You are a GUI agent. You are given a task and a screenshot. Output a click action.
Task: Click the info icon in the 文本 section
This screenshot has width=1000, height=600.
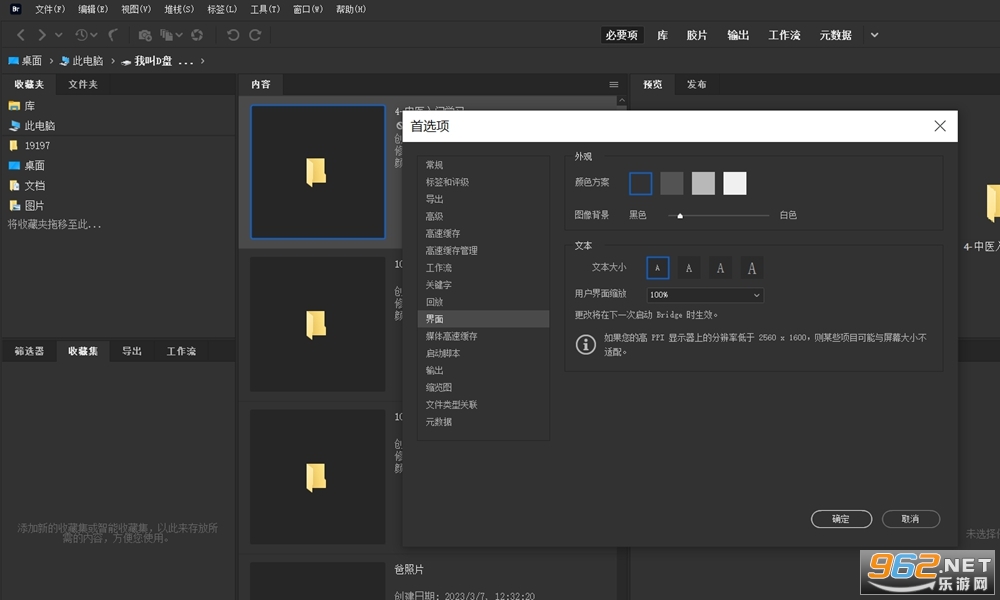pyautogui.click(x=585, y=344)
